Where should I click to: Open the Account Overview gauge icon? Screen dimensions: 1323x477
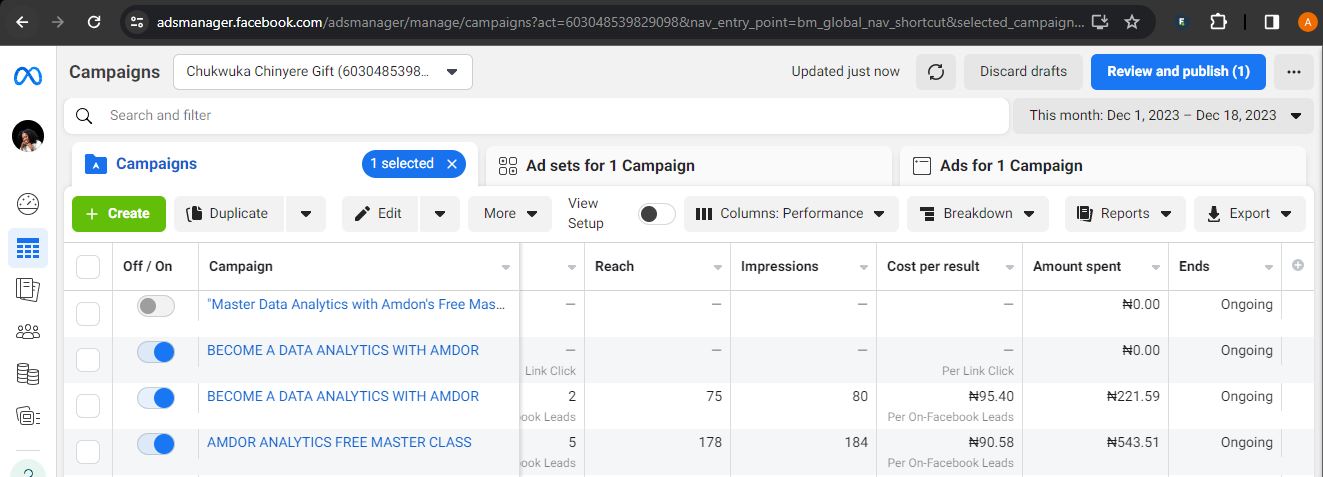pyautogui.click(x=28, y=204)
